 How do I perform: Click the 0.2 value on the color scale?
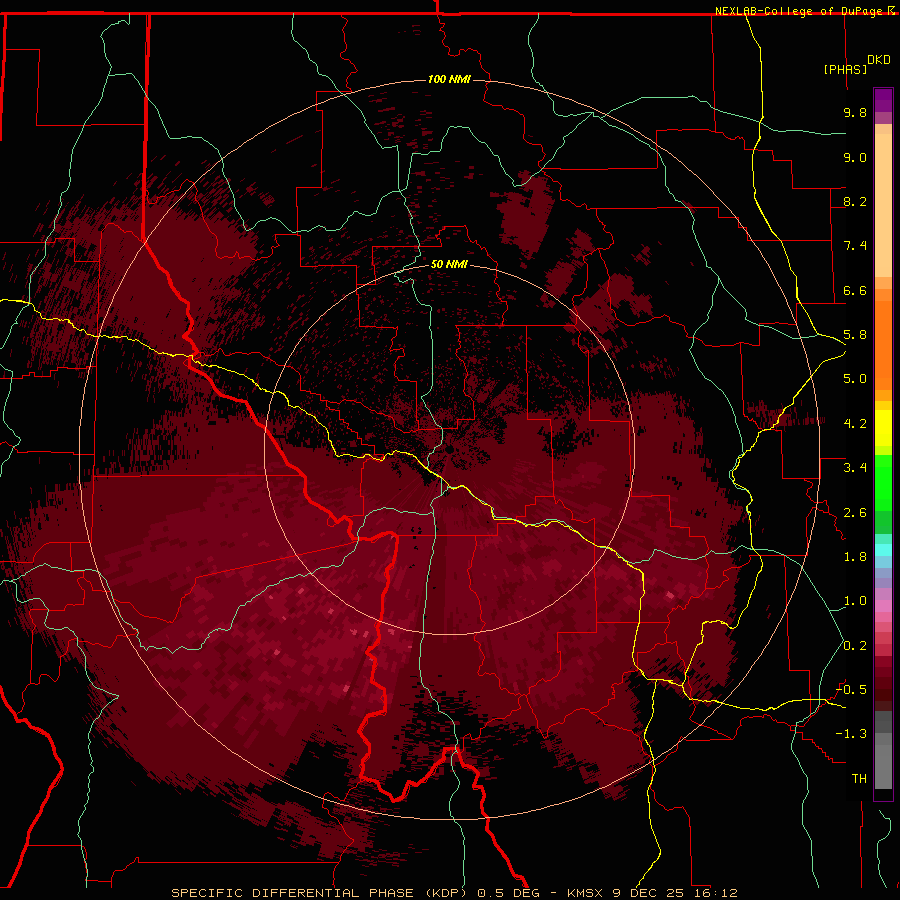pos(855,646)
